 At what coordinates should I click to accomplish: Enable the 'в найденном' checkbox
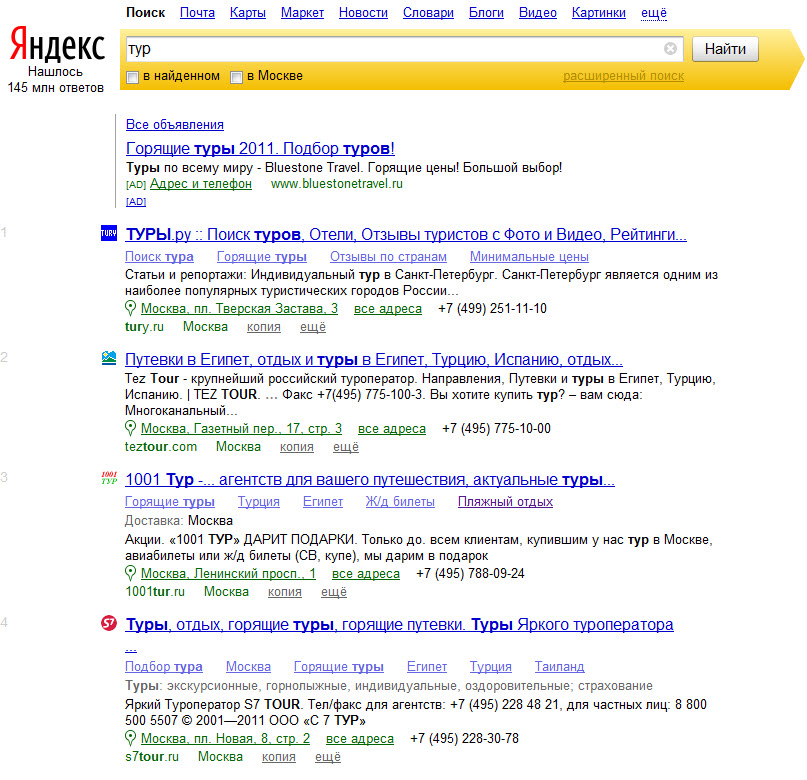click(x=132, y=77)
